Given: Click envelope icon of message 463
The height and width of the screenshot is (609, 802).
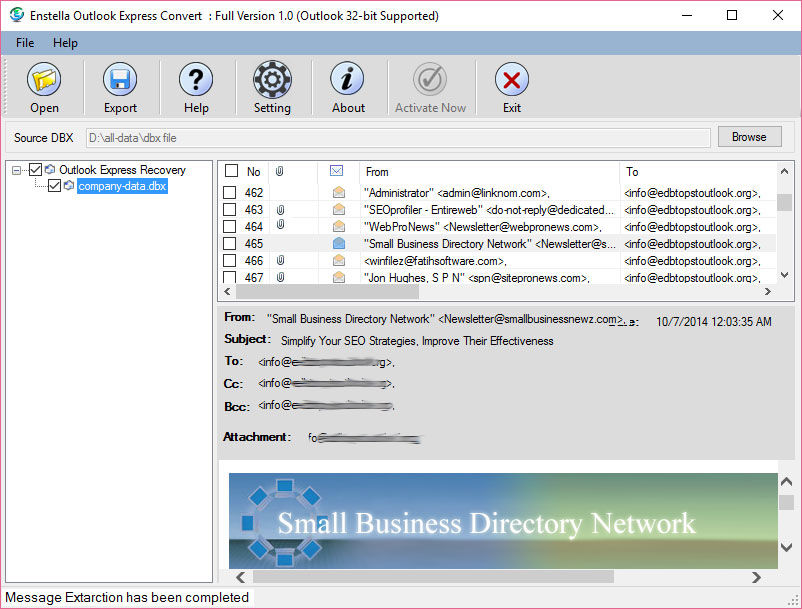Looking at the screenshot, I should (339, 209).
